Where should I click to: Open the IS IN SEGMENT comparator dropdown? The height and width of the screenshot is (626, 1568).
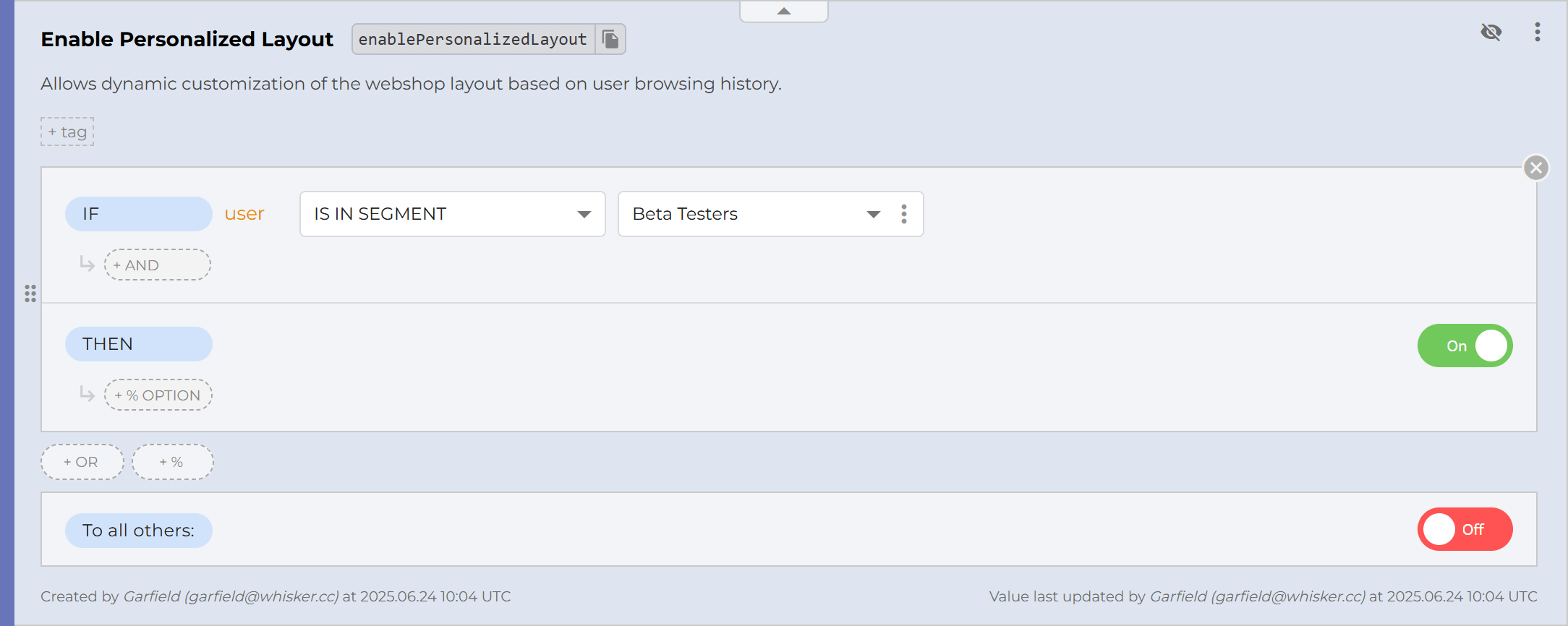point(452,214)
